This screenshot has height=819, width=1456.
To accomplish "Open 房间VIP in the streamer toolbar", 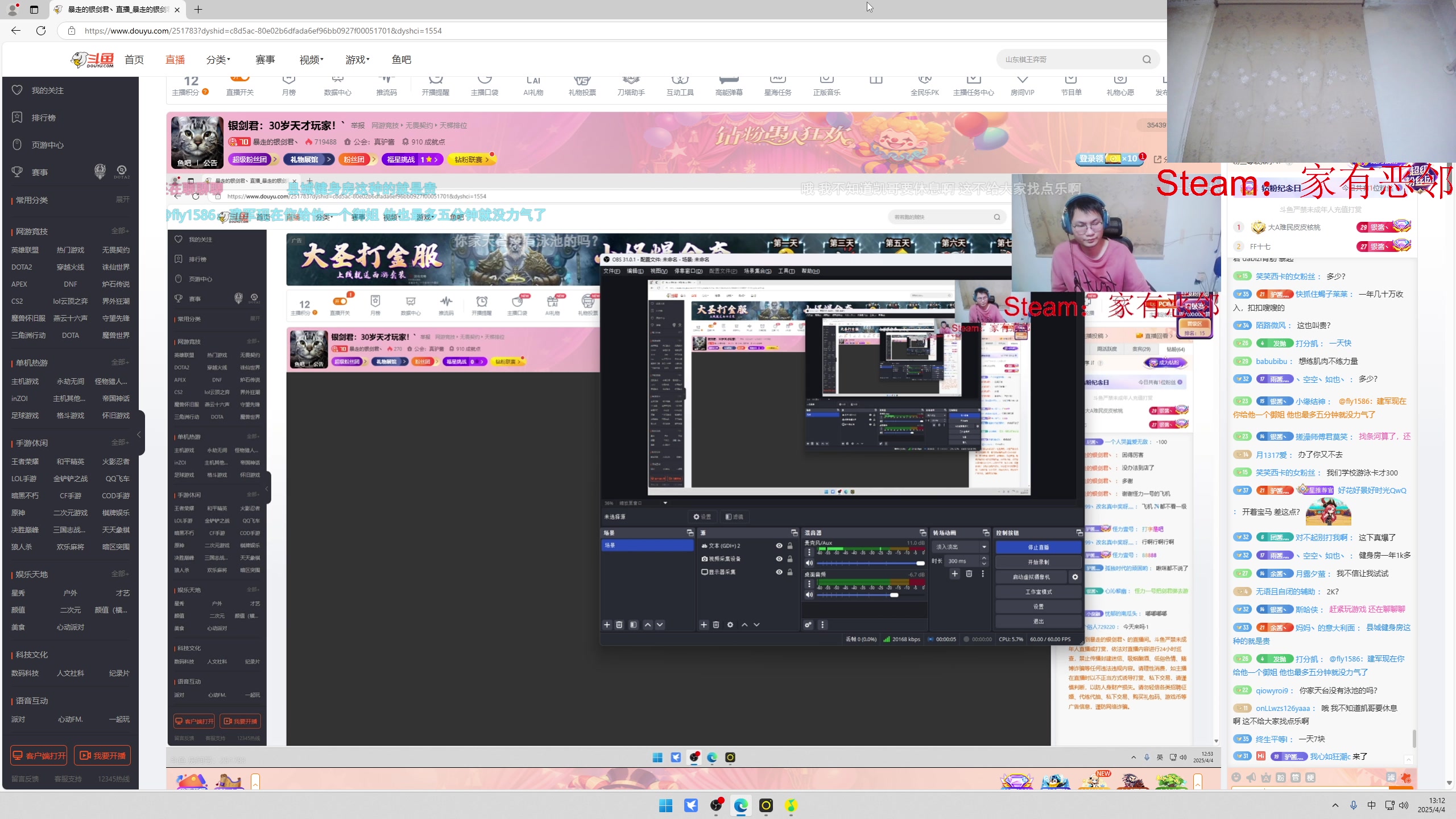I will click(x=1023, y=85).
